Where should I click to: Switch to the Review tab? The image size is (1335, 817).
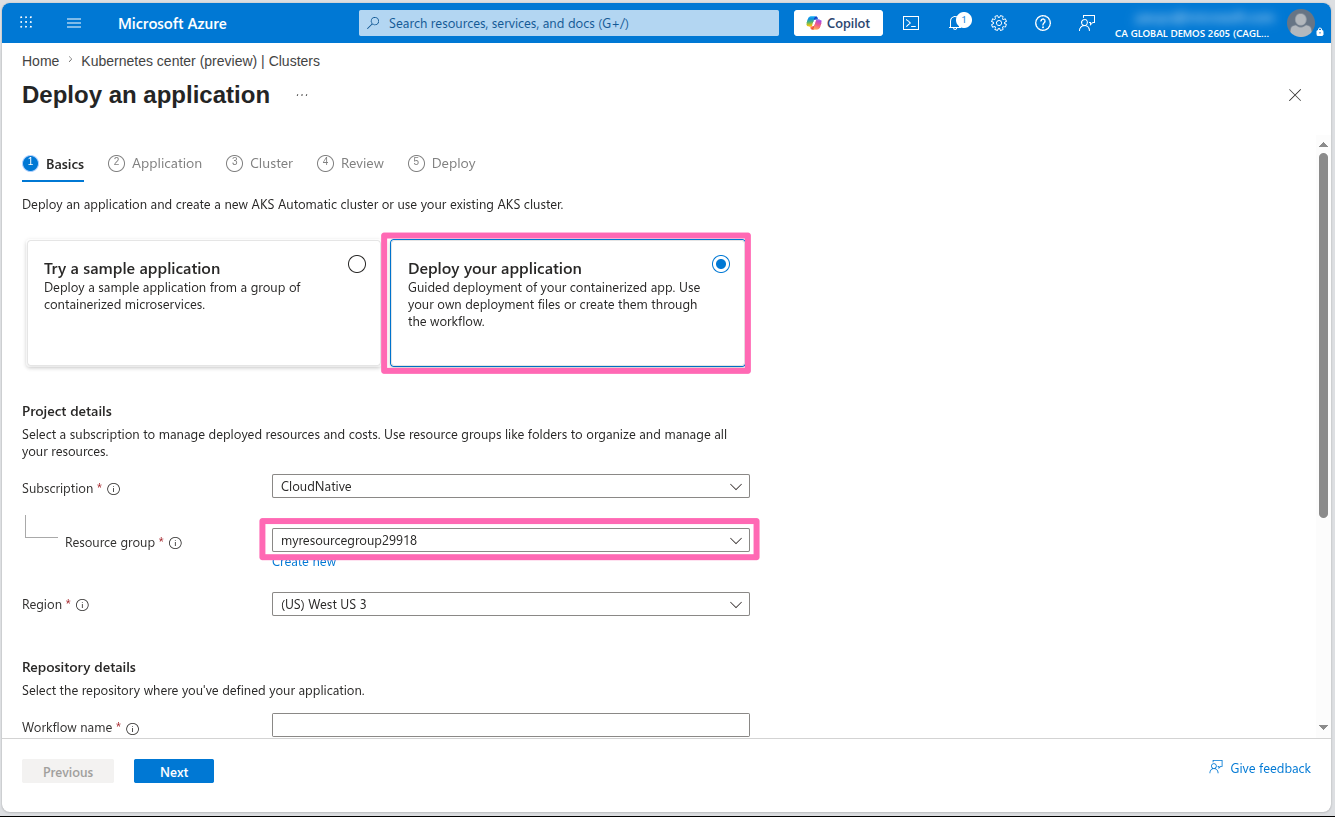350,163
